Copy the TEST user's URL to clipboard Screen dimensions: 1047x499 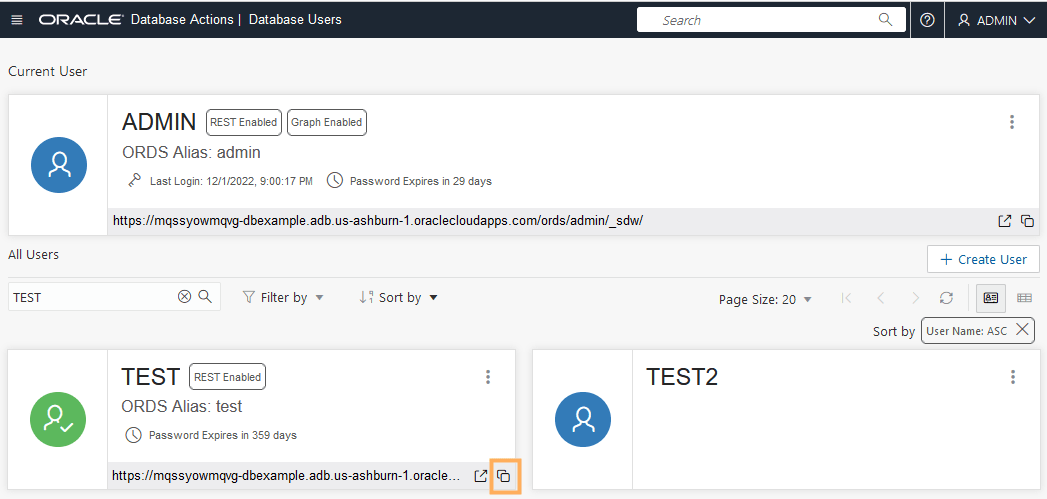coord(504,476)
